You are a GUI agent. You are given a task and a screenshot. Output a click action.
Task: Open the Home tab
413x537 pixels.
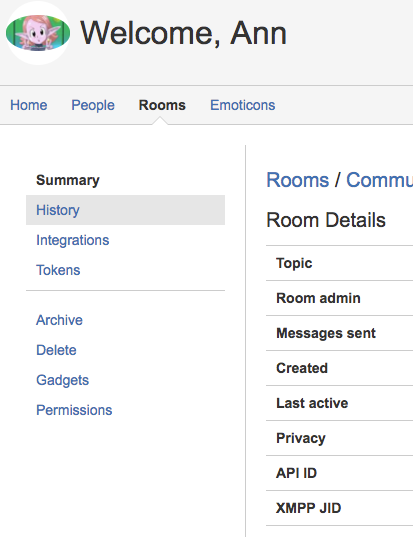(29, 105)
